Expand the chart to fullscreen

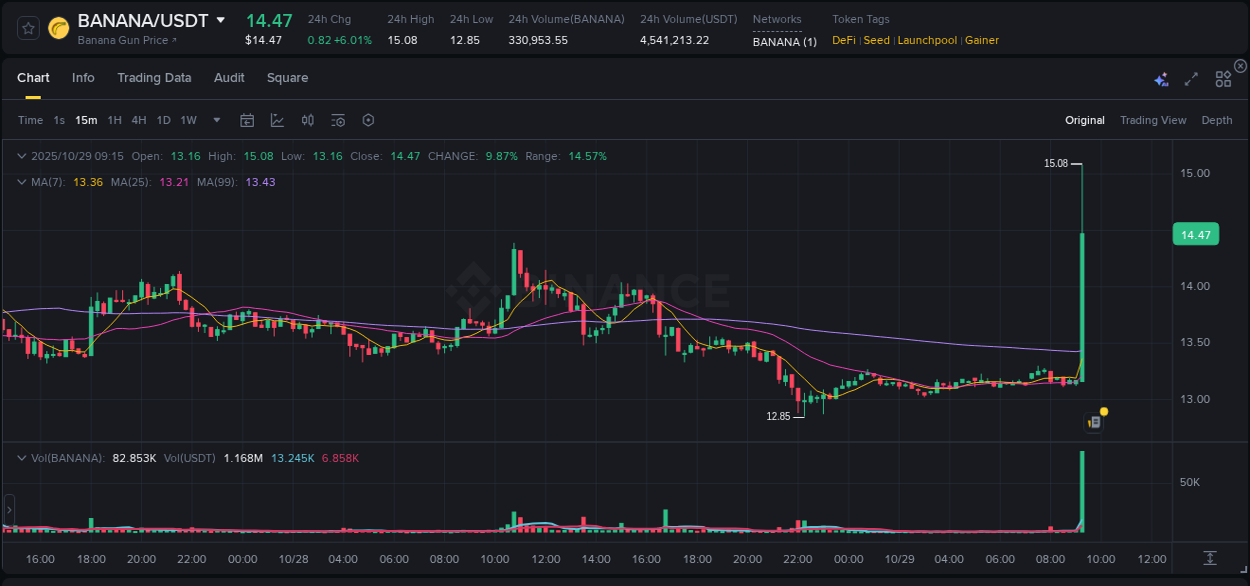[x=1191, y=79]
